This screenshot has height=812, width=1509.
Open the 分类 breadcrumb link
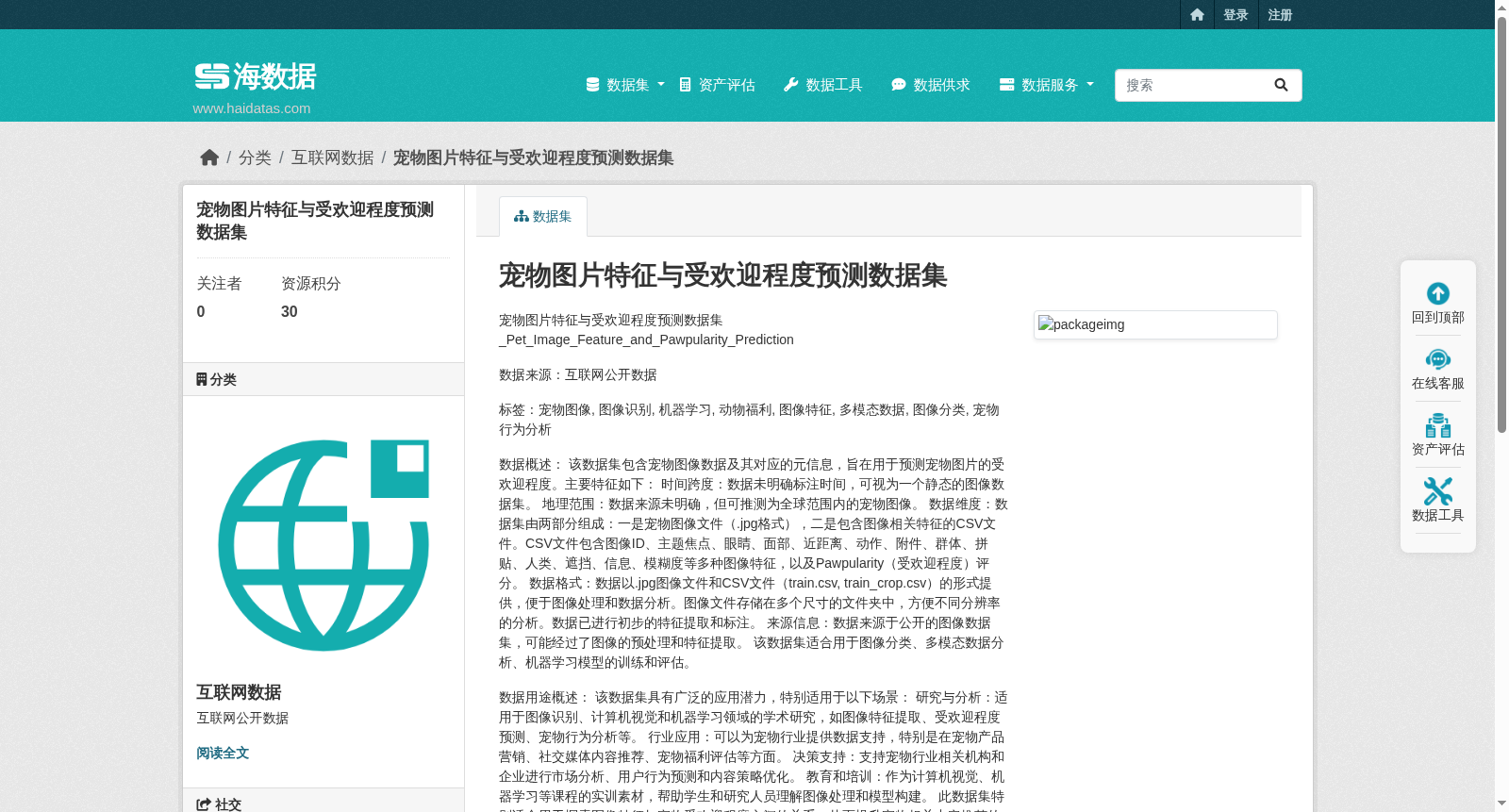click(x=255, y=157)
